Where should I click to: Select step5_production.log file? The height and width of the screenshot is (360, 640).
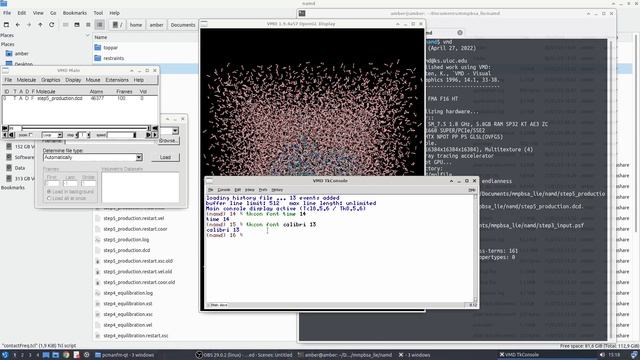(x=126, y=240)
